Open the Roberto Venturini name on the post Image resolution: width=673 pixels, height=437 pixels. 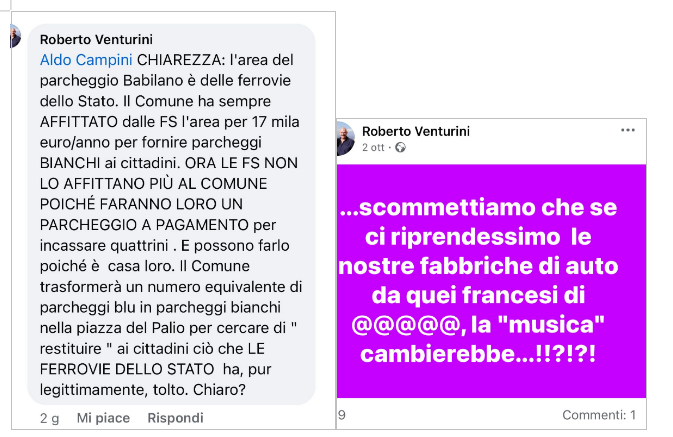416,131
